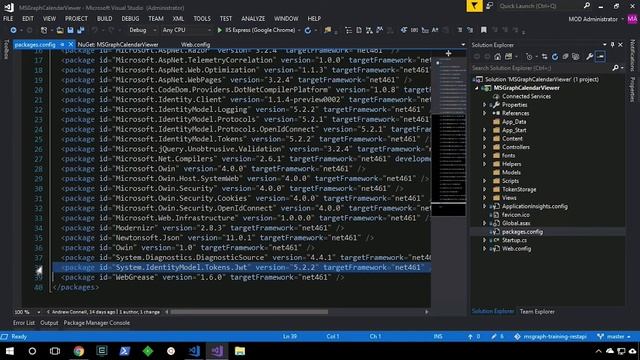The height and width of the screenshot is (360, 640).
Task: Click the Pending Changes Filter clock icon
Action: pyautogui.click(x=529, y=57)
